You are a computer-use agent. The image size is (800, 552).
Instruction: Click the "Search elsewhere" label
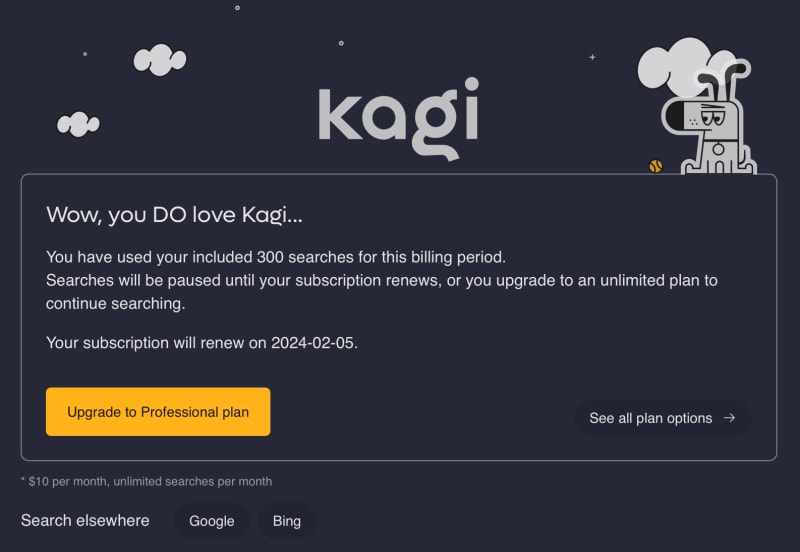coord(85,520)
